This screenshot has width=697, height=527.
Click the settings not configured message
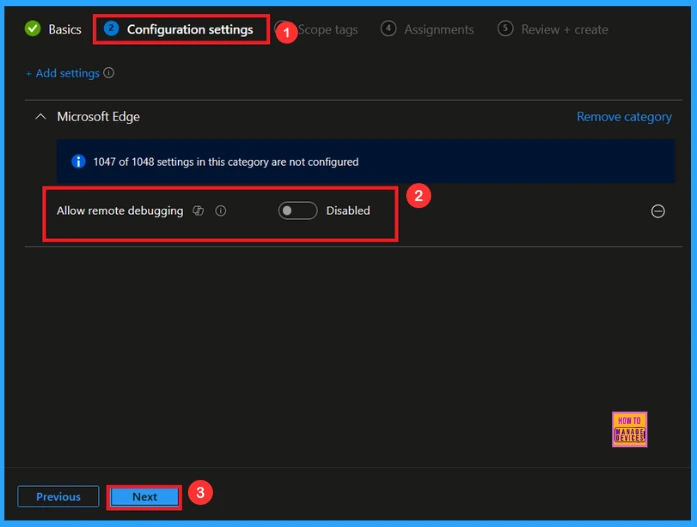[226, 162]
